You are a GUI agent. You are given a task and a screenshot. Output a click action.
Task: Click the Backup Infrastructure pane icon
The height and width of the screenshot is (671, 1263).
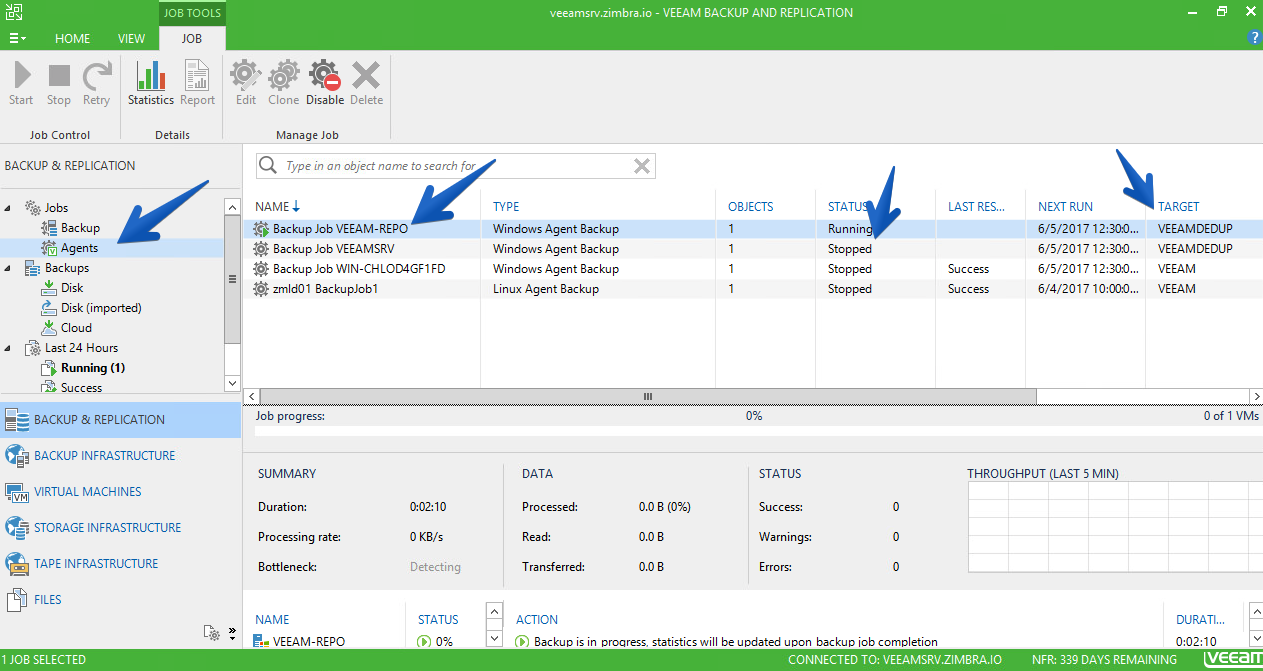pos(17,456)
